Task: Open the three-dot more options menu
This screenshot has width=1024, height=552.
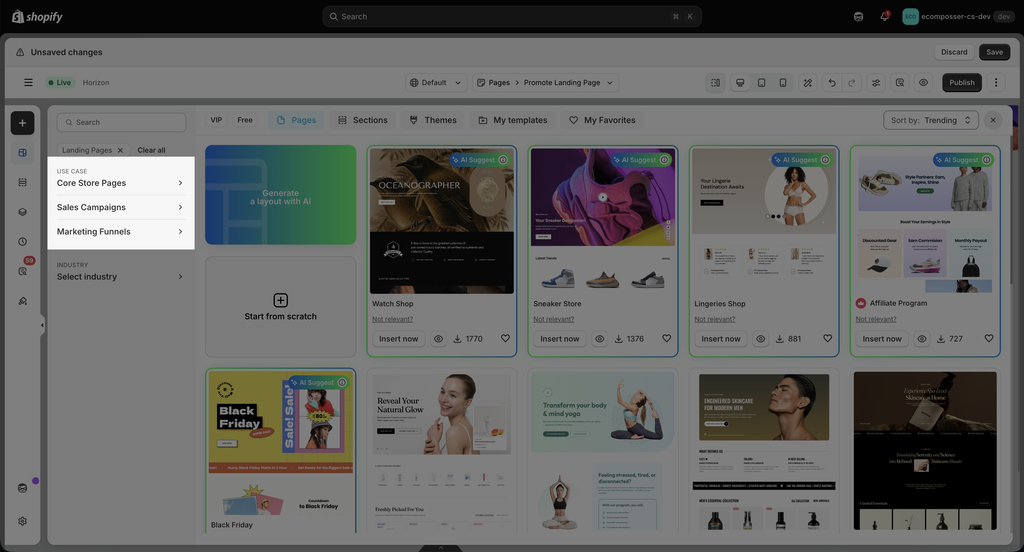Action: pos(996,82)
